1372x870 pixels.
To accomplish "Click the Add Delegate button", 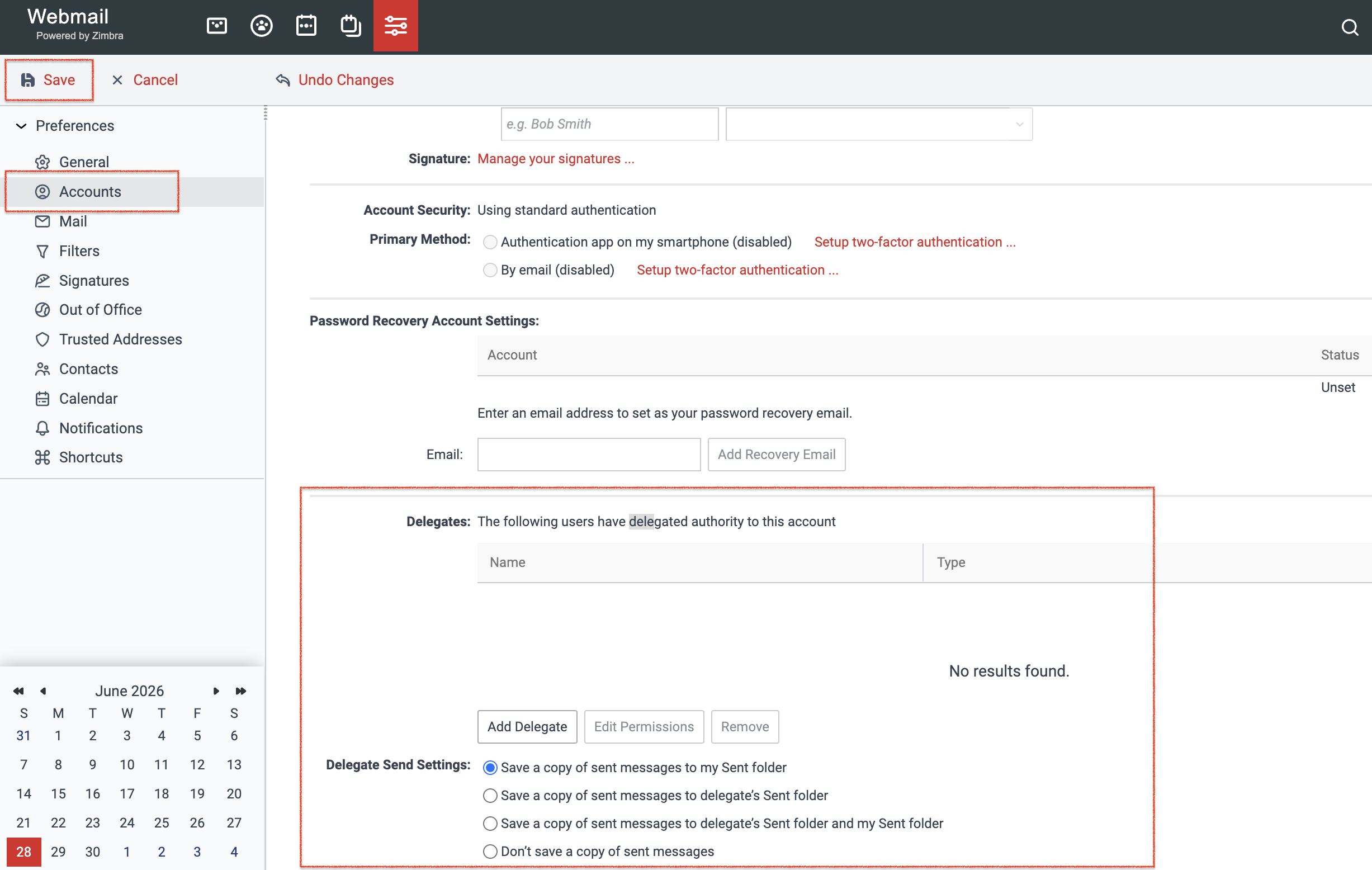I will (x=527, y=726).
